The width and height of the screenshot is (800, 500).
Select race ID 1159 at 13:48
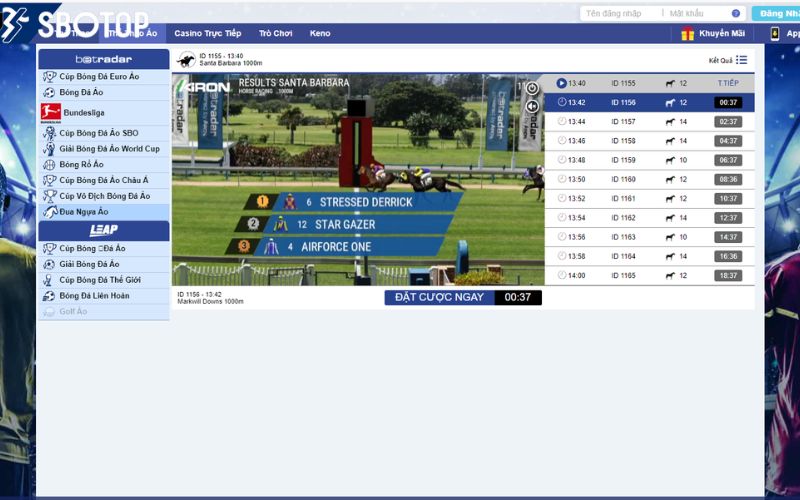649,160
